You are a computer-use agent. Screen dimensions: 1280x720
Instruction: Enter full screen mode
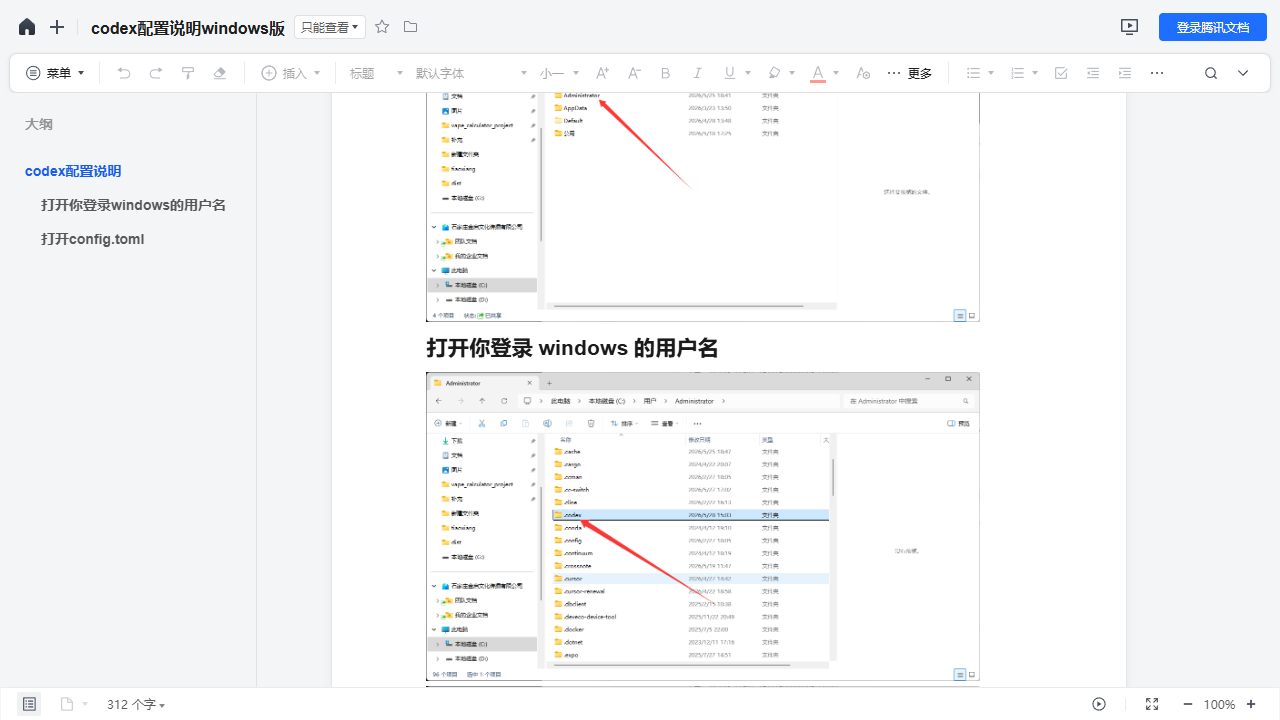[1152, 704]
